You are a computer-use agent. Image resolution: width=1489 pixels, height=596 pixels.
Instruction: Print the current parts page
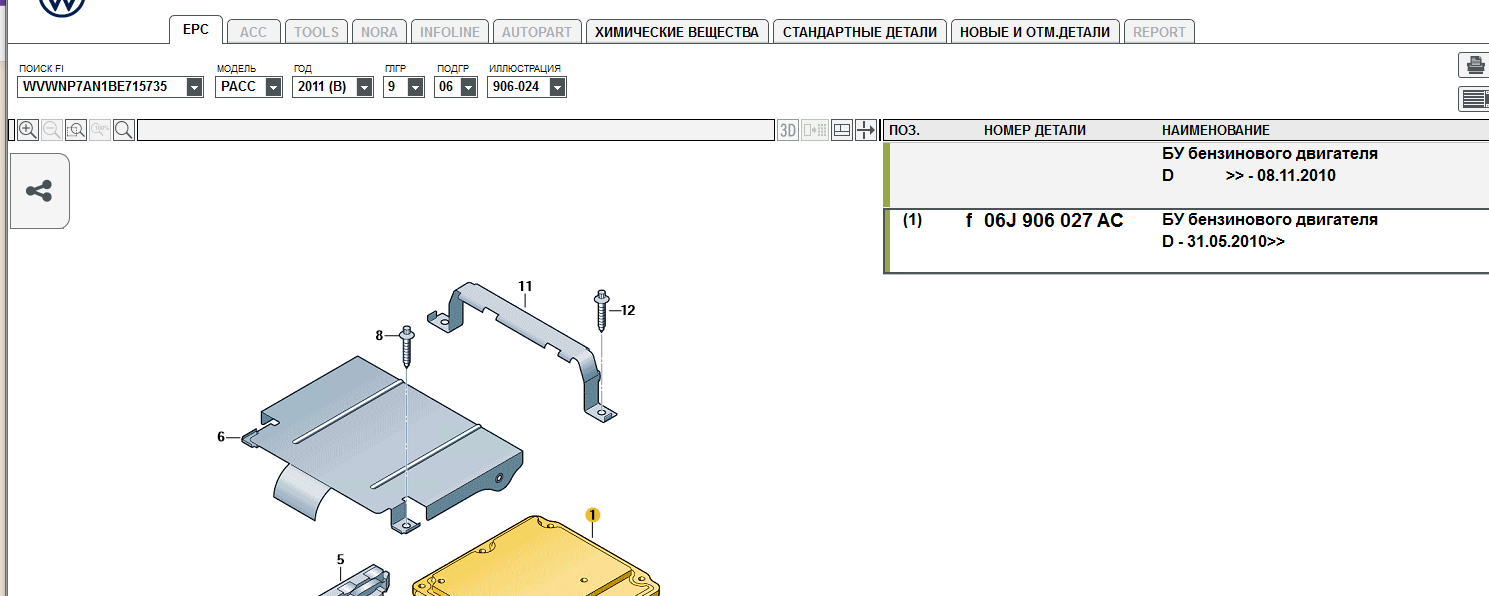[1474, 65]
